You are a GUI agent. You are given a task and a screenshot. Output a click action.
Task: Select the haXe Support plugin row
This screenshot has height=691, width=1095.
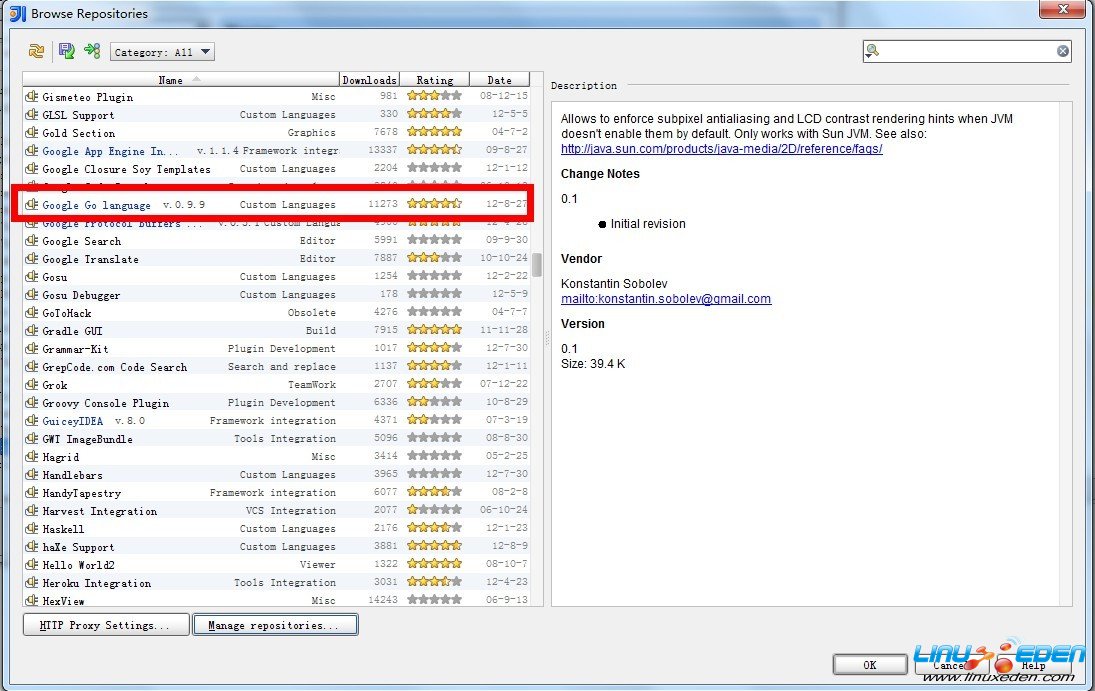click(x=277, y=546)
